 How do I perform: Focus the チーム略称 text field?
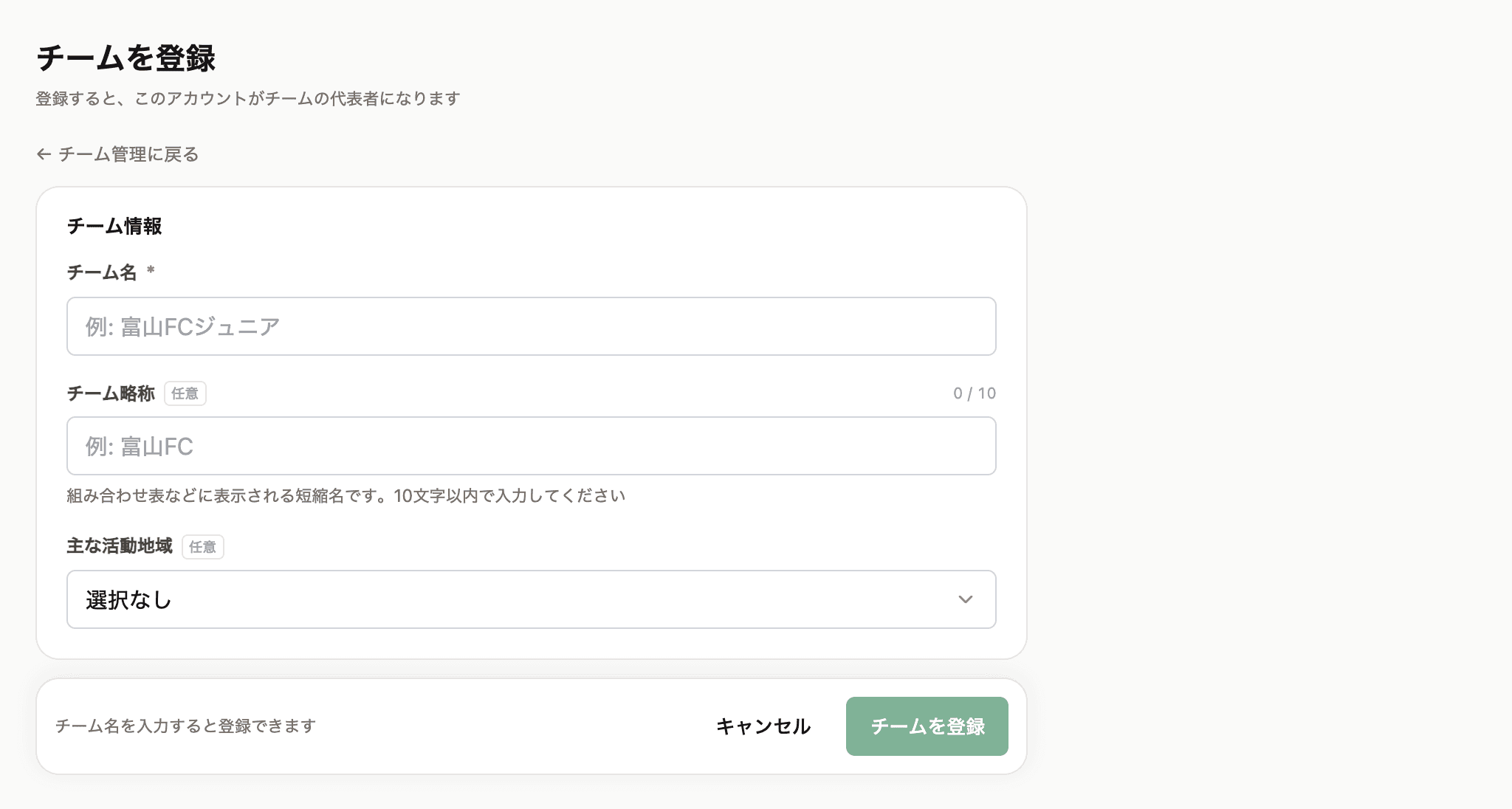tap(532, 446)
